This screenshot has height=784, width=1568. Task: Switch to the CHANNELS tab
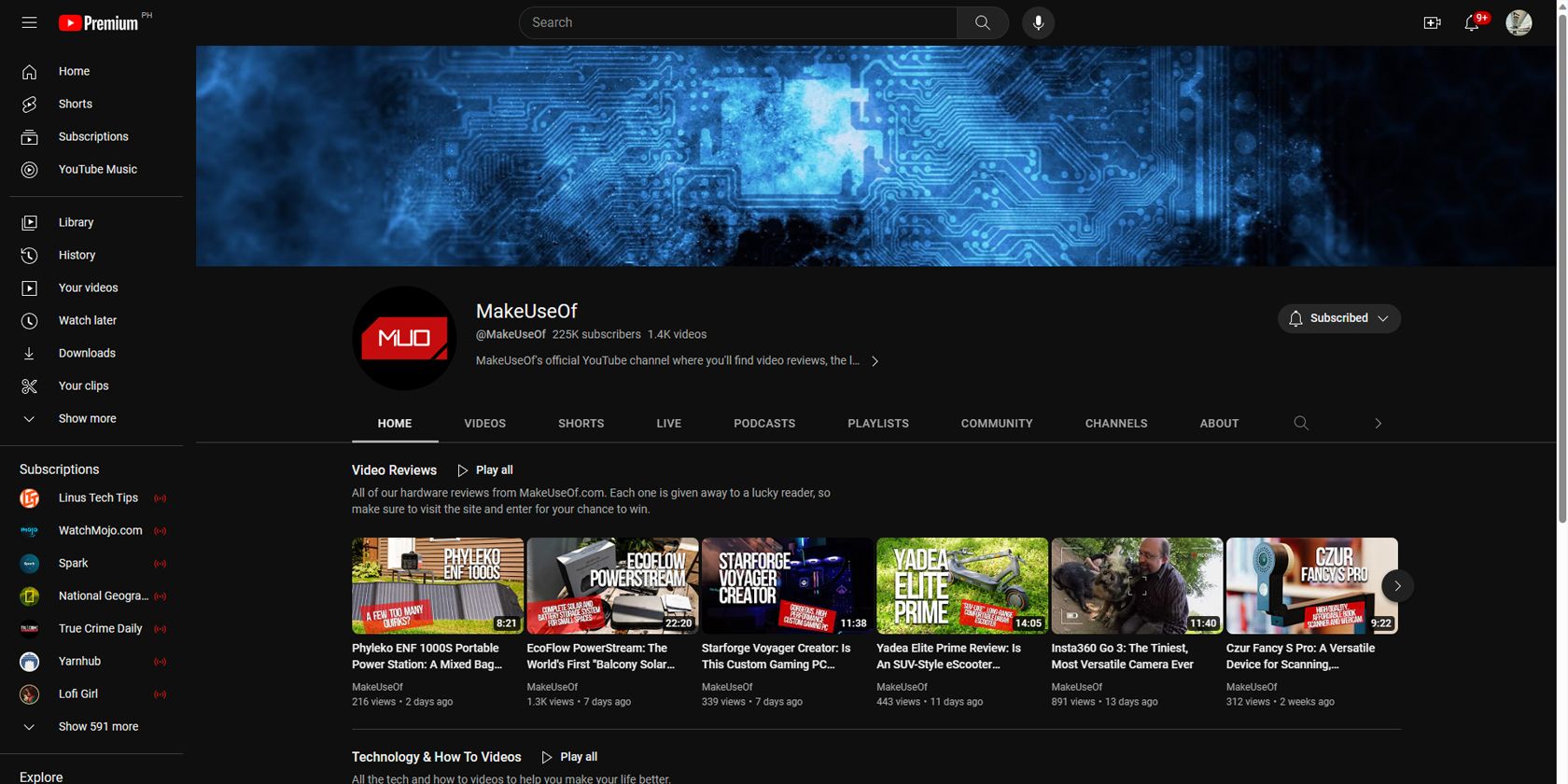[x=1116, y=423]
